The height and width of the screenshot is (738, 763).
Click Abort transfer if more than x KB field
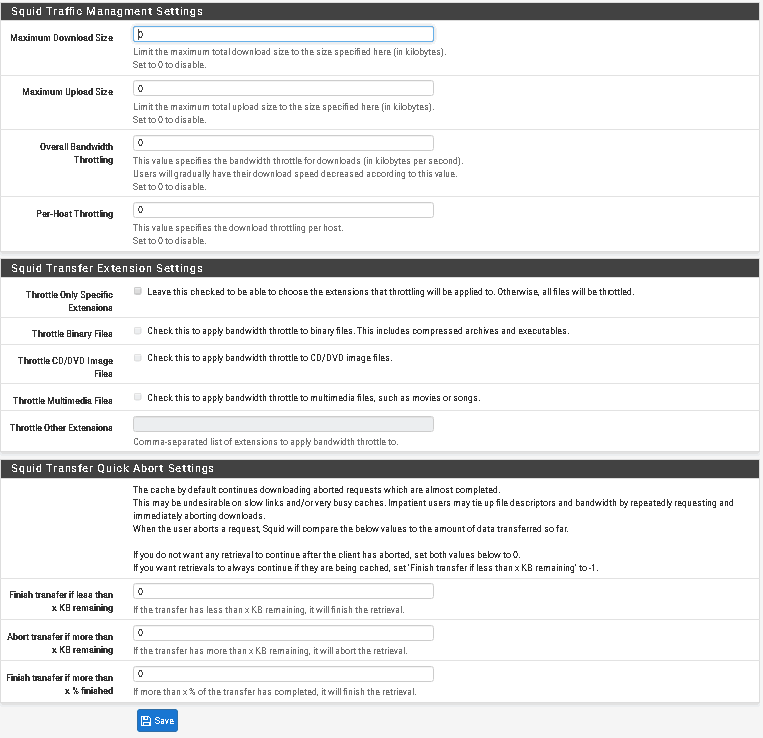tap(283, 633)
